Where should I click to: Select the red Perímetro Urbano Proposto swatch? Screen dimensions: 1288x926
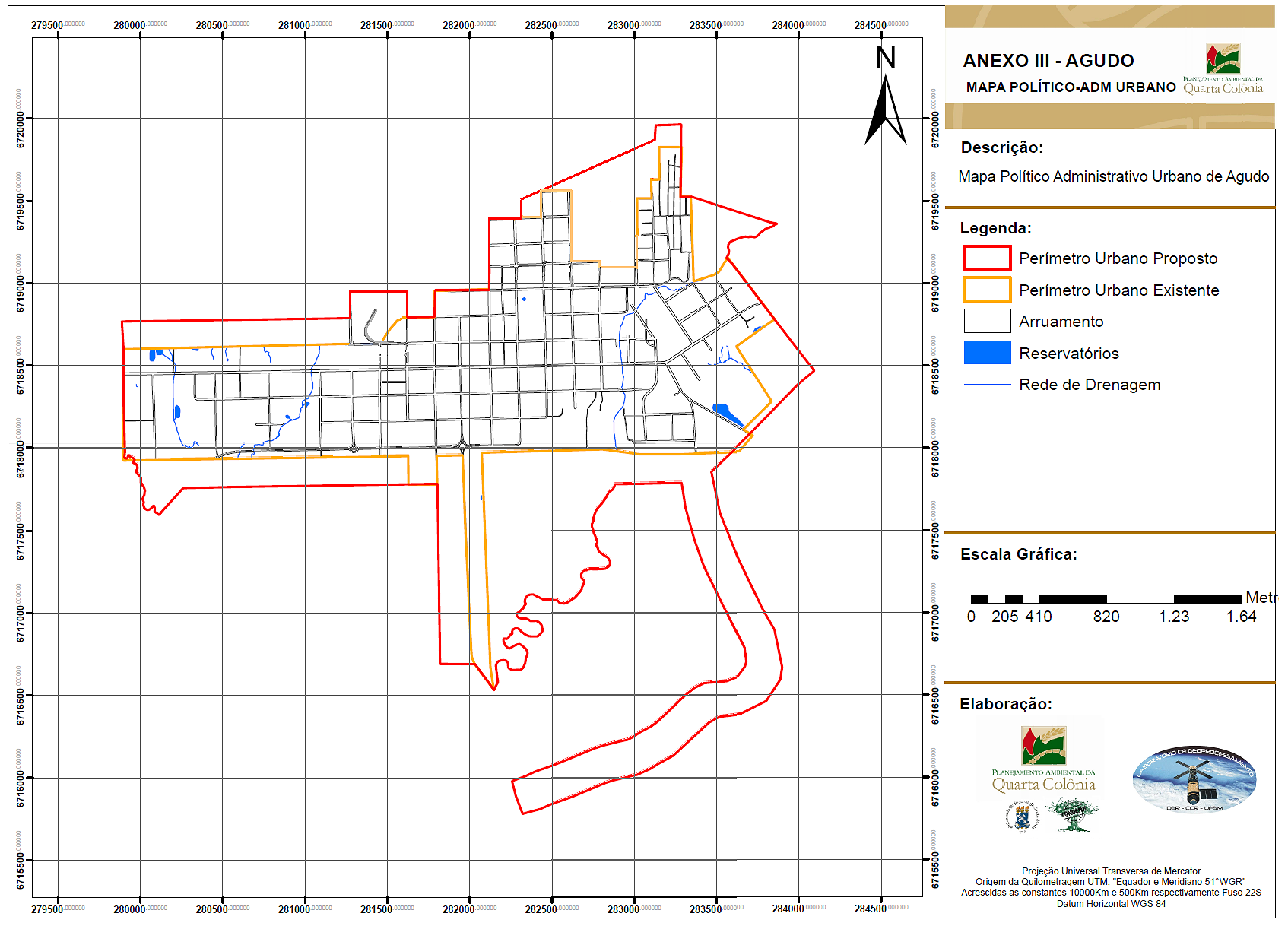point(987,258)
